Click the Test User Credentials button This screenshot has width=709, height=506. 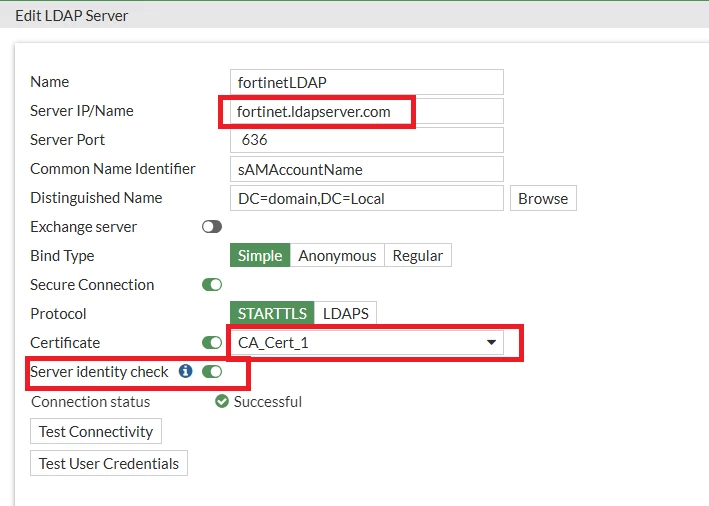tap(109, 463)
